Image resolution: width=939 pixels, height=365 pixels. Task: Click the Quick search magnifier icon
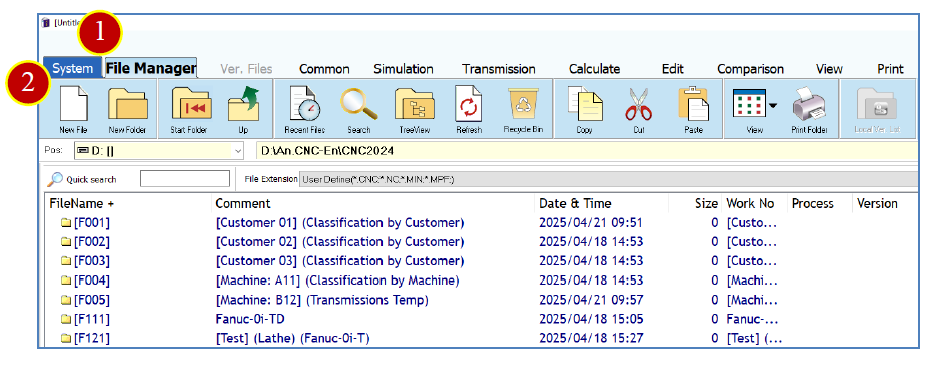pyautogui.click(x=55, y=179)
